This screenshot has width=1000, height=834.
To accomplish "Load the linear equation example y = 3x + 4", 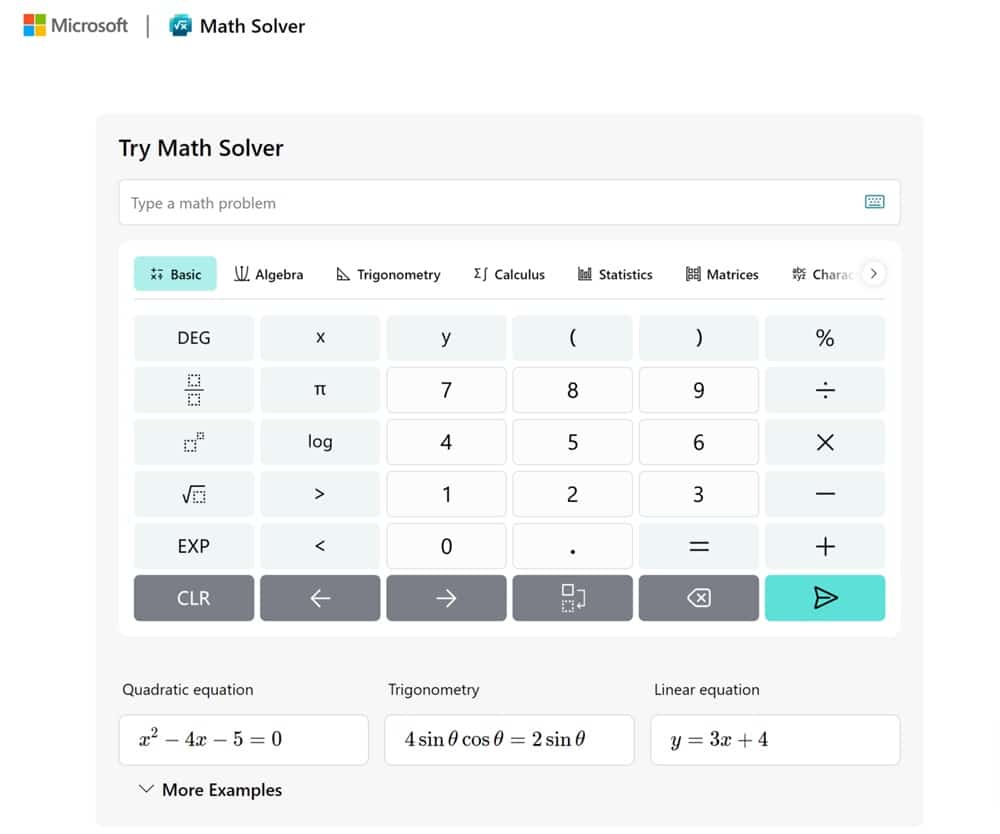I will tap(775, 740).
